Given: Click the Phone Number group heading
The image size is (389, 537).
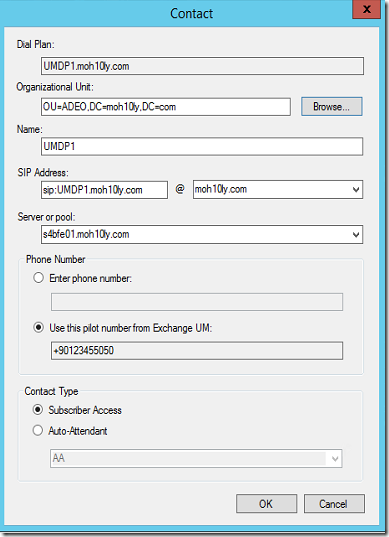Looking at the screenshot, I should coord(55,259).
